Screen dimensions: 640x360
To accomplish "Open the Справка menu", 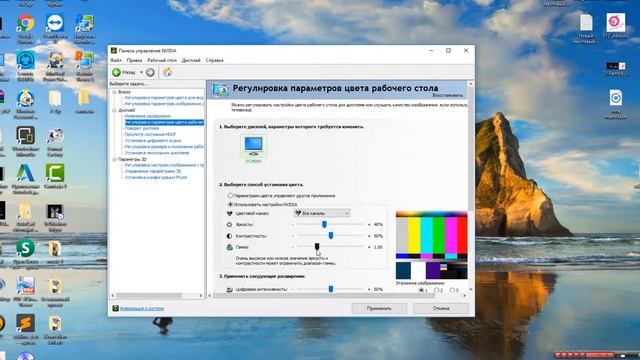I will [214, 60].
